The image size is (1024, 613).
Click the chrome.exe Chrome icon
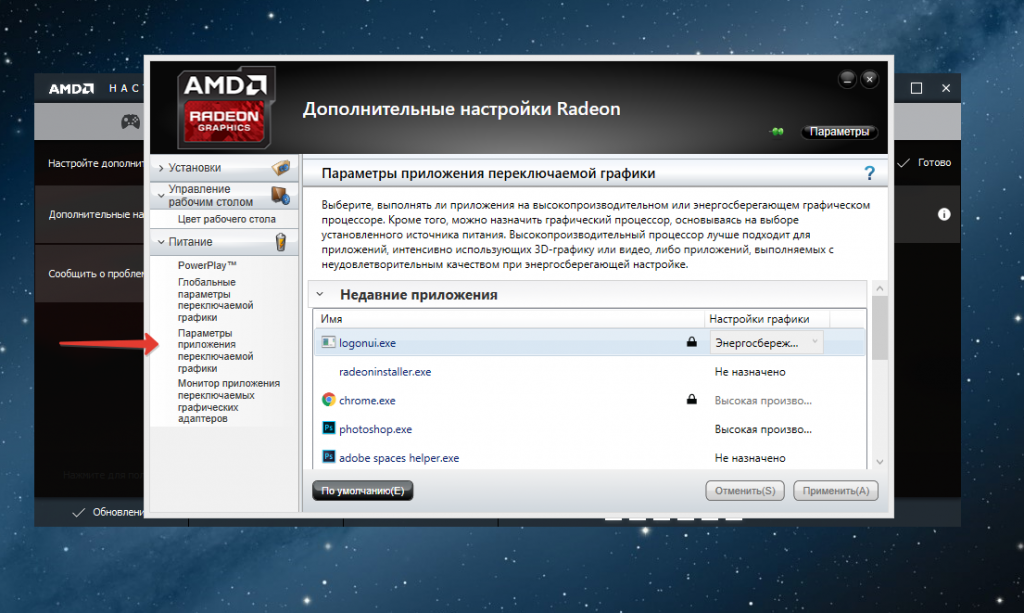tap(328, 400)
